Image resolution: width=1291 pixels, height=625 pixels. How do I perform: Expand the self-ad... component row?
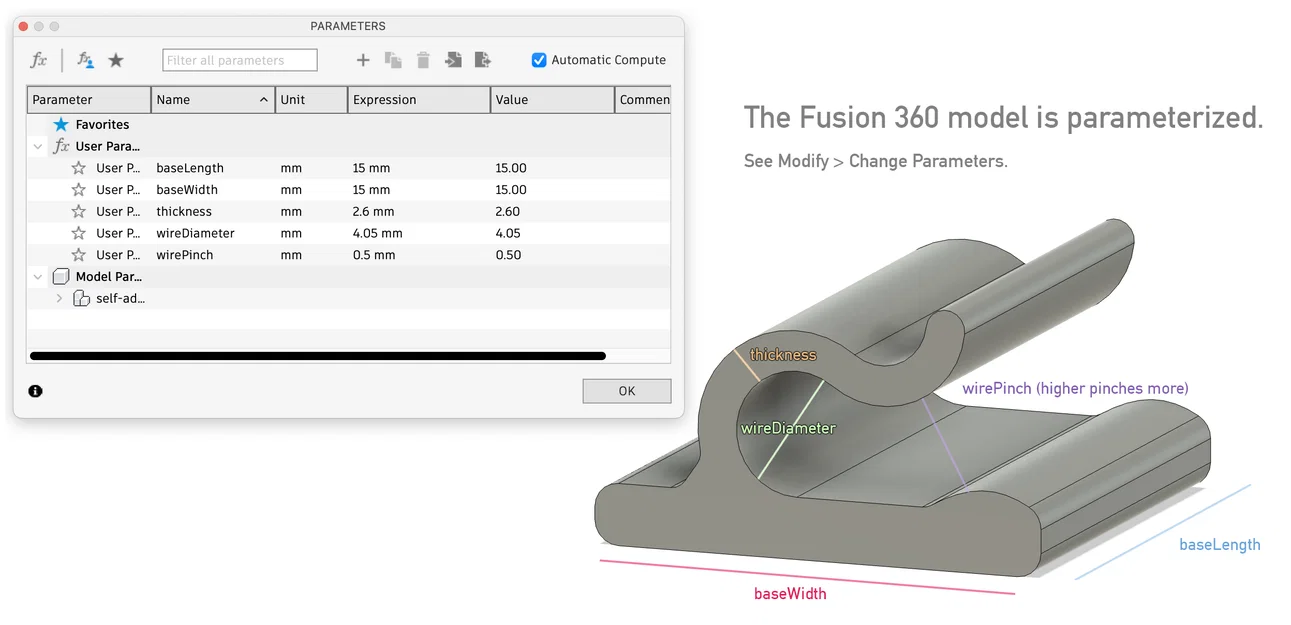point(59,298)
